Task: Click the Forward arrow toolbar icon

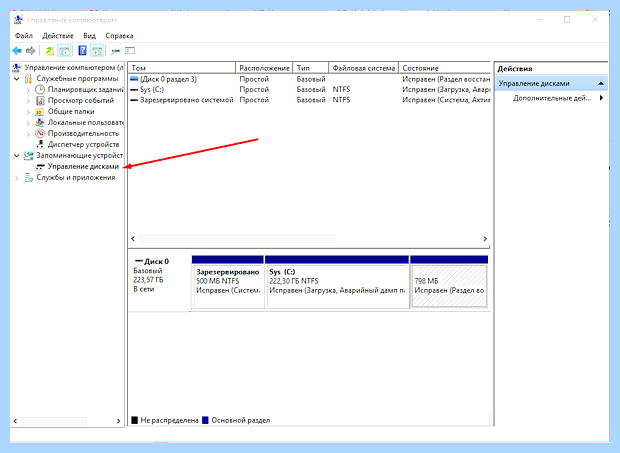Action: 31,51
